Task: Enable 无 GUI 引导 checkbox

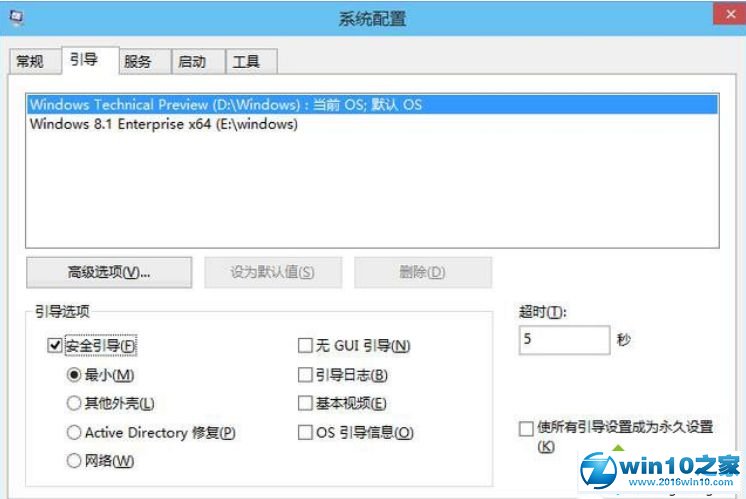Action: (x=306, y=346)
